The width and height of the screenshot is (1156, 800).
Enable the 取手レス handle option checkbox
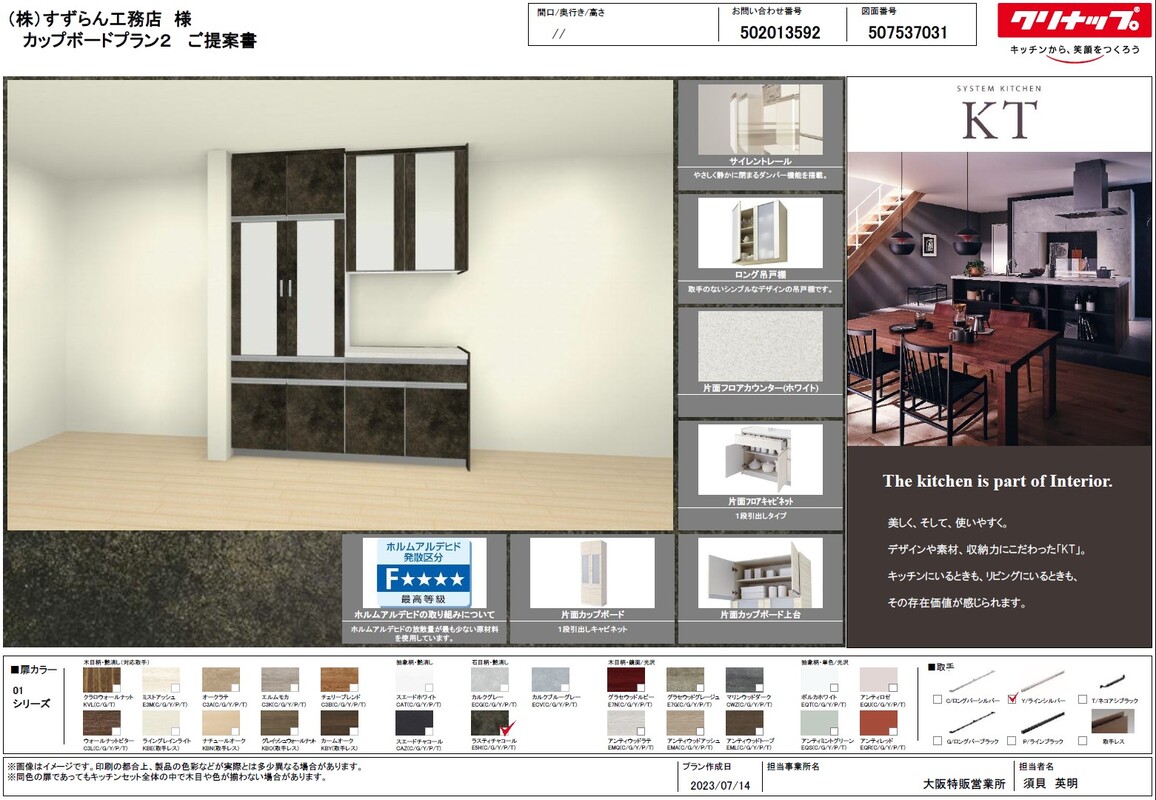coord(1083,741)
